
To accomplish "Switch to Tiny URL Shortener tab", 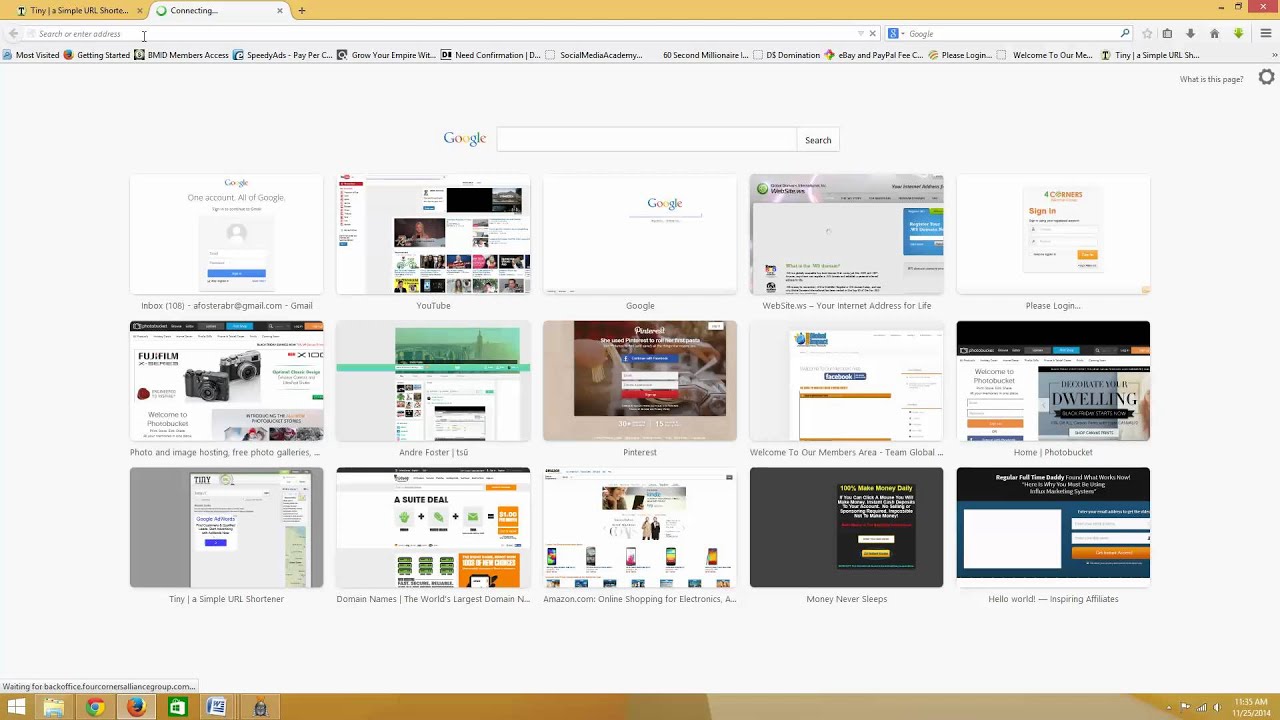I will [x=80, y=11].
